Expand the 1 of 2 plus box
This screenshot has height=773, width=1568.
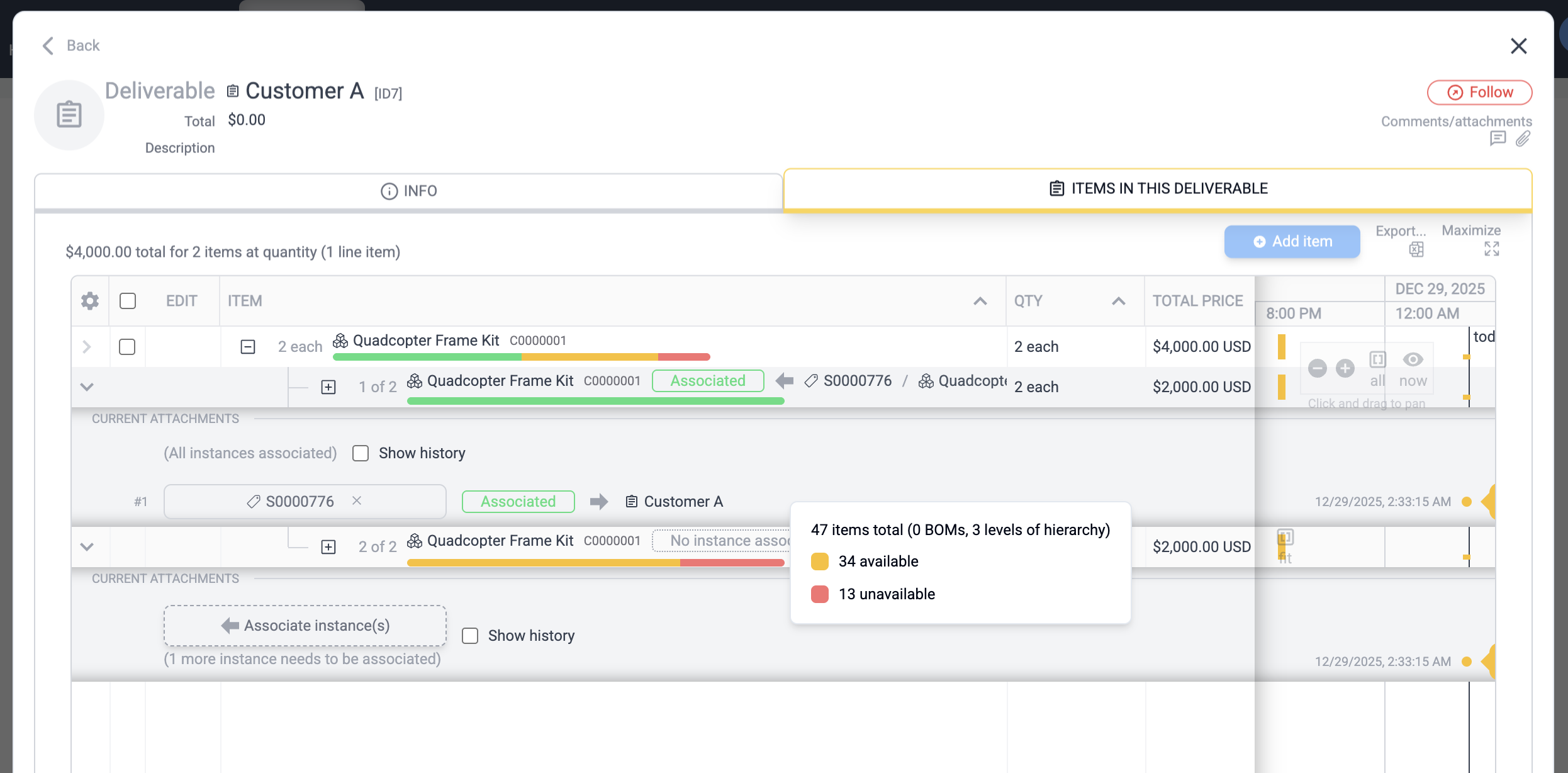point(328,387)
